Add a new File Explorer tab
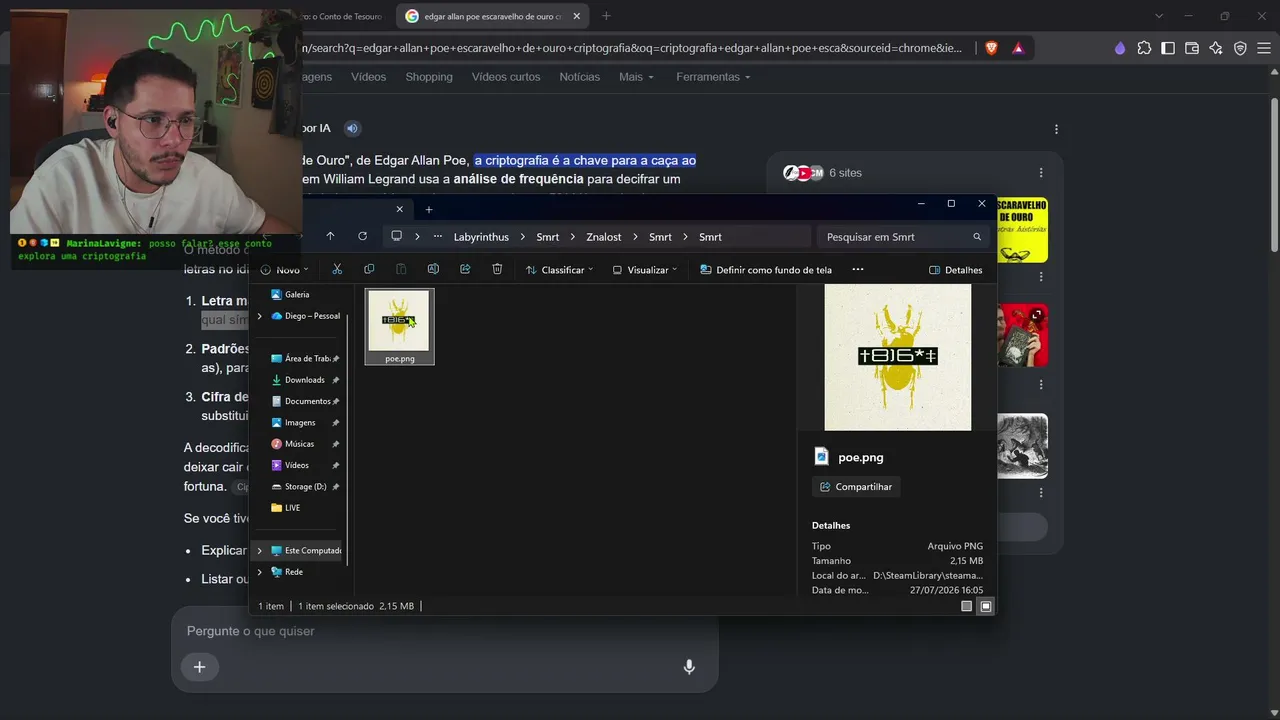The width and height of the screenshot is (1280, 720). coord(429,209)
